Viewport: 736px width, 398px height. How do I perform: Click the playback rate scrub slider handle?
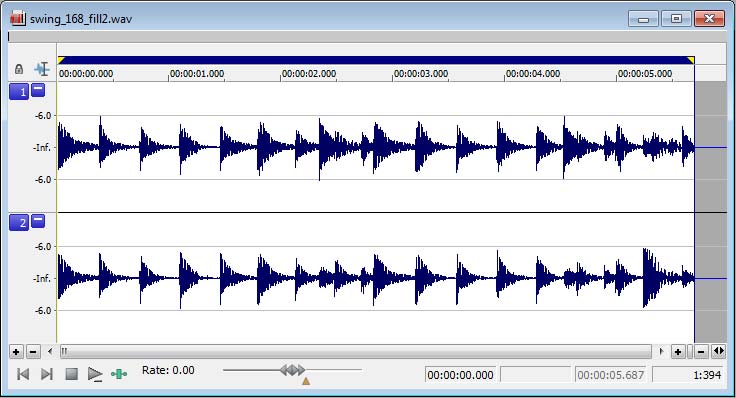[292, 370]
